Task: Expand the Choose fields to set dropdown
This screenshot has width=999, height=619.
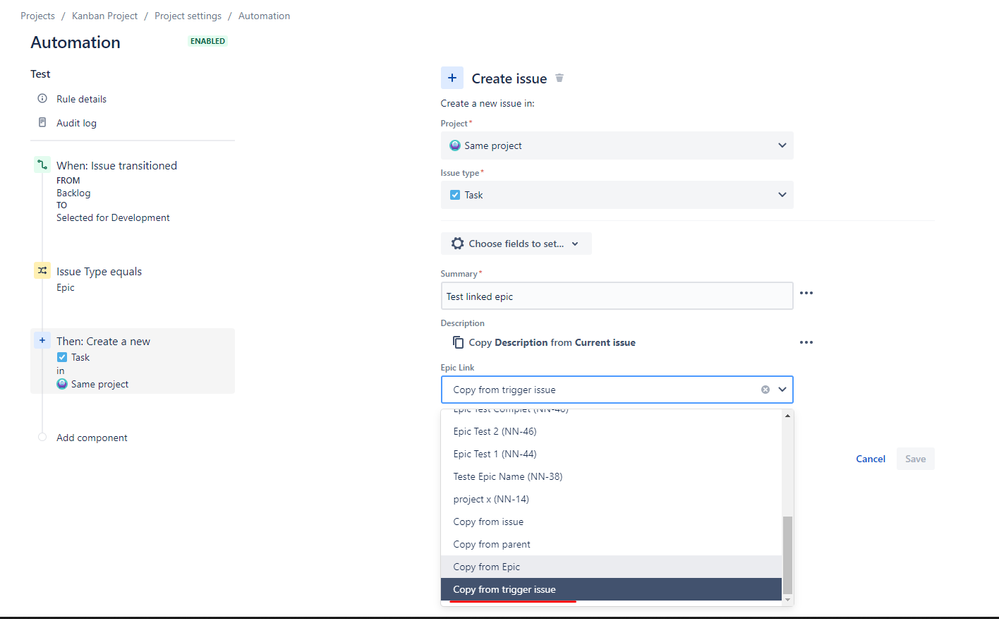Action: [516, 243]
